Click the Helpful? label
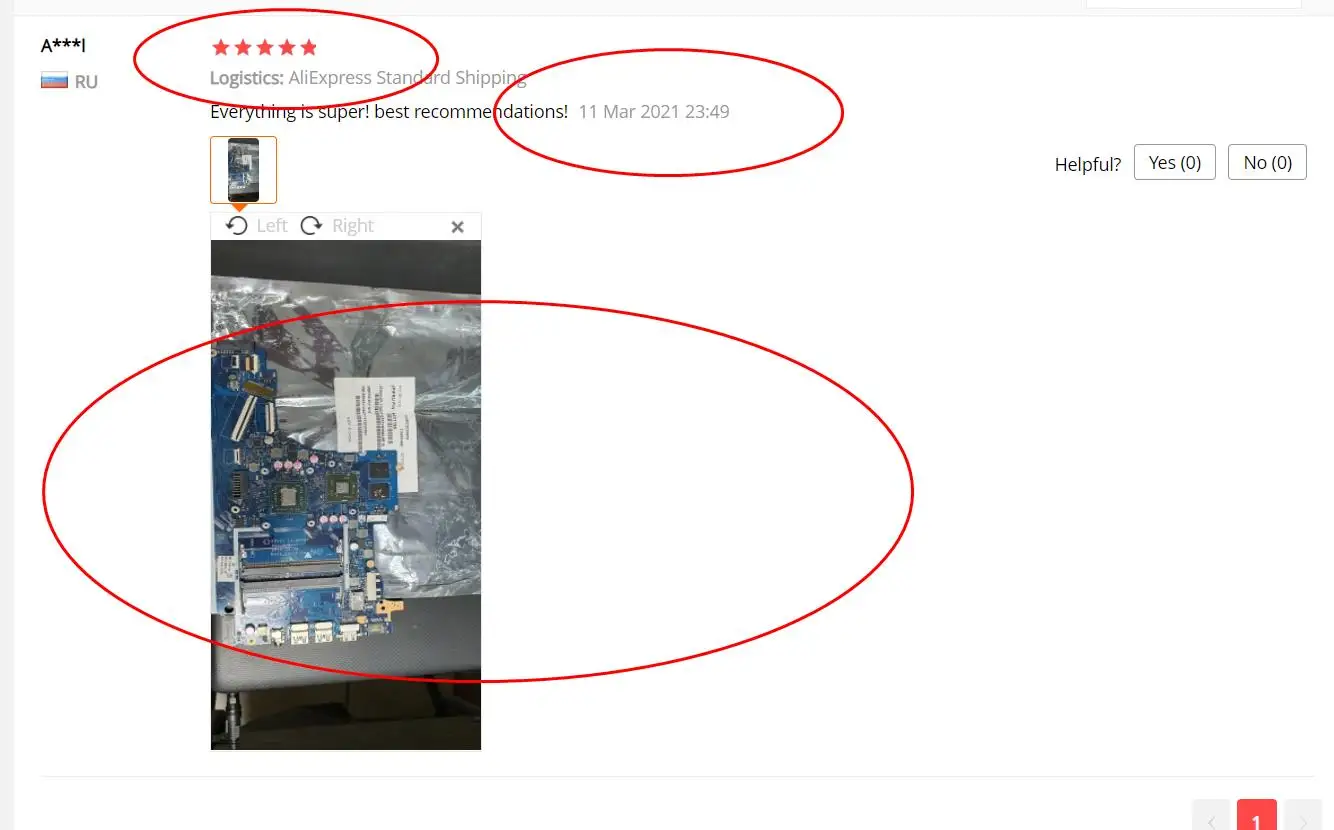 coord(1088,164)
